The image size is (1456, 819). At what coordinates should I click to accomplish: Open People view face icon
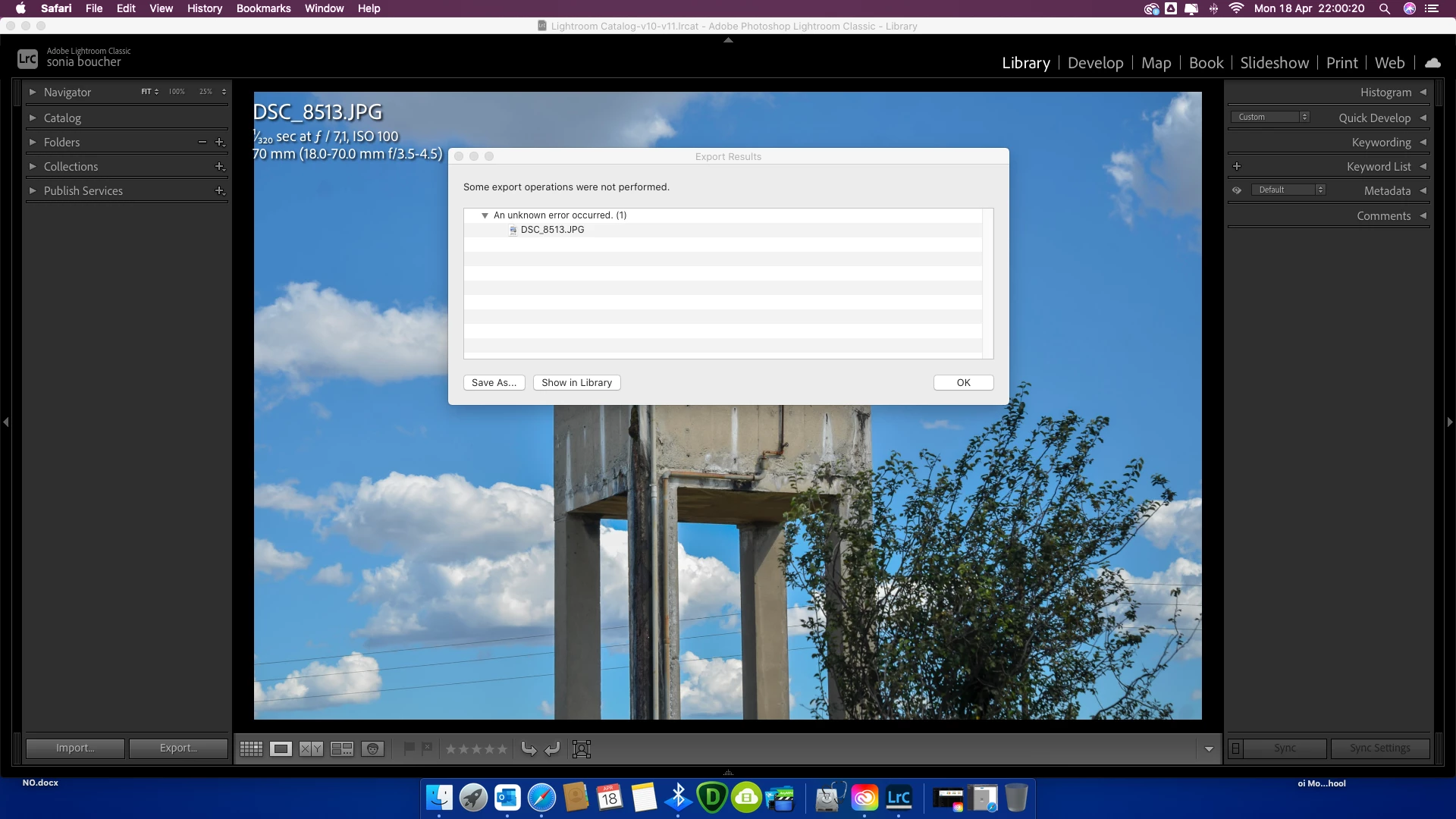pyautogui.click(x=372, y=749)
